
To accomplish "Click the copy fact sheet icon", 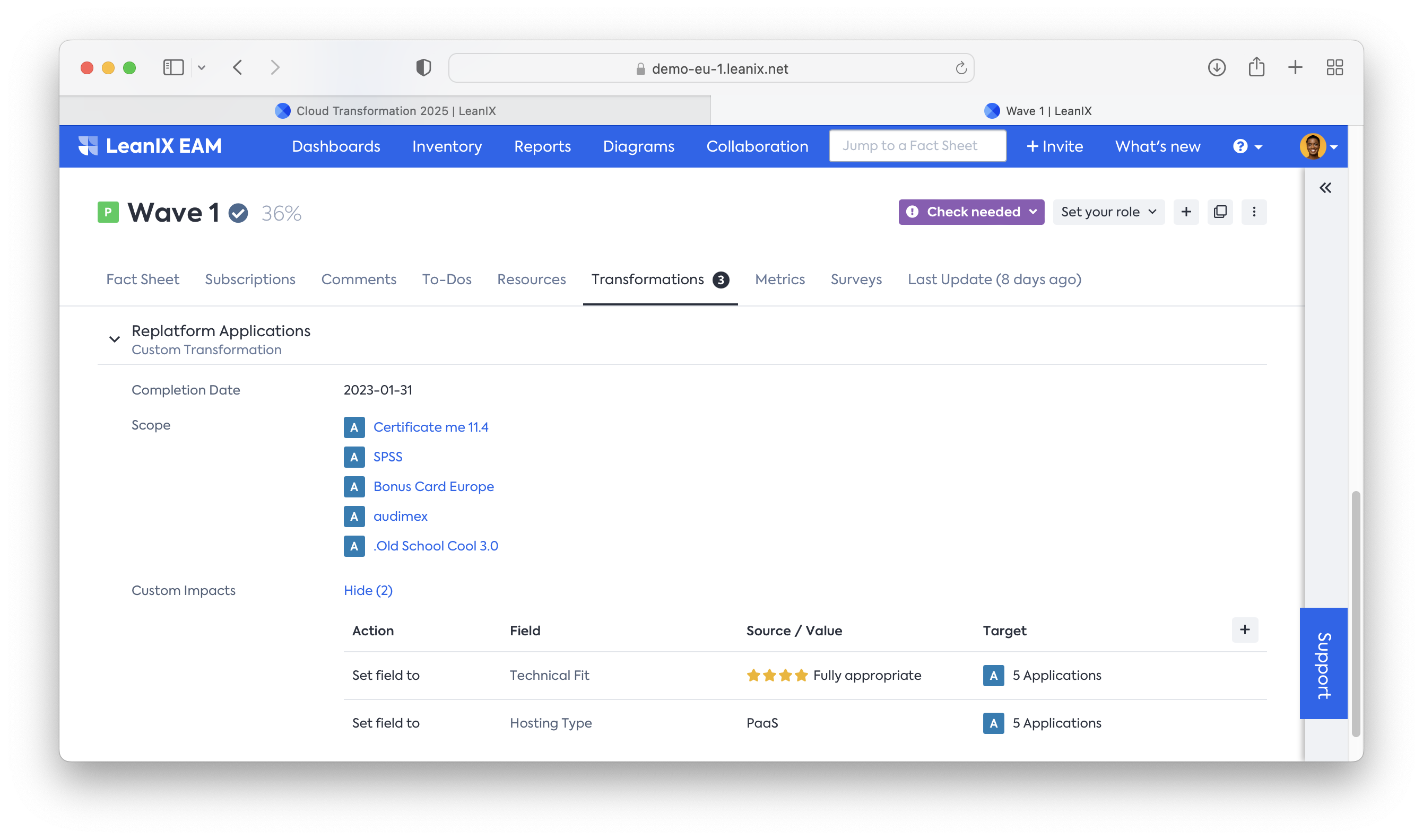I will (x=1220, y=212).
